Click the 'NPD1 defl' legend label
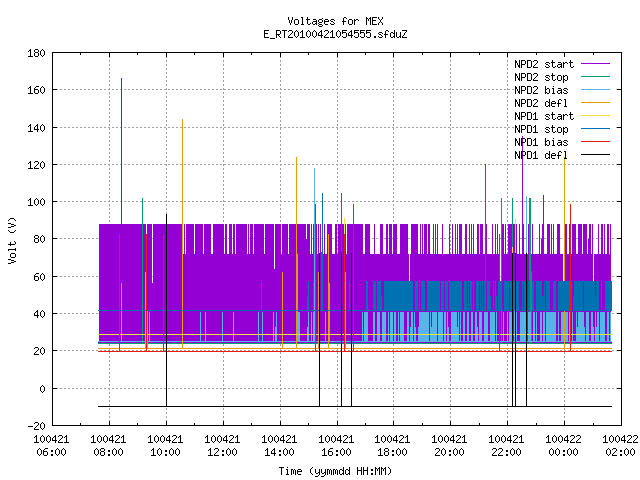 coord(541,156)
